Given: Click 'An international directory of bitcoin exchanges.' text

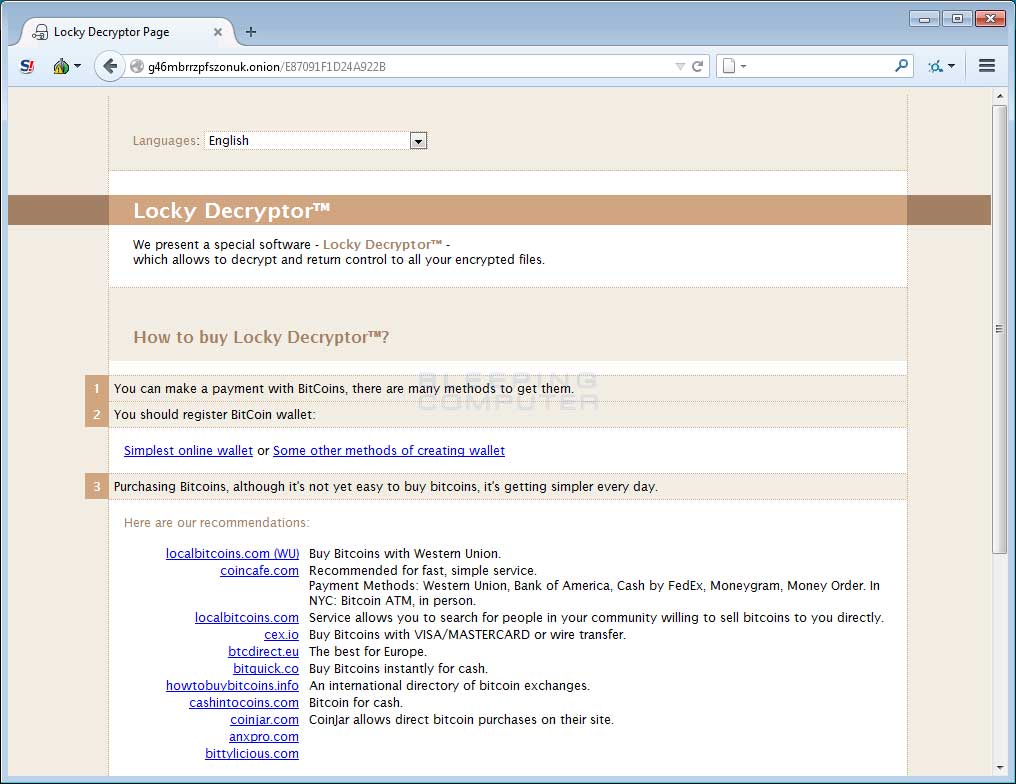Looking at the screenshot, I should tap(450, 685).
